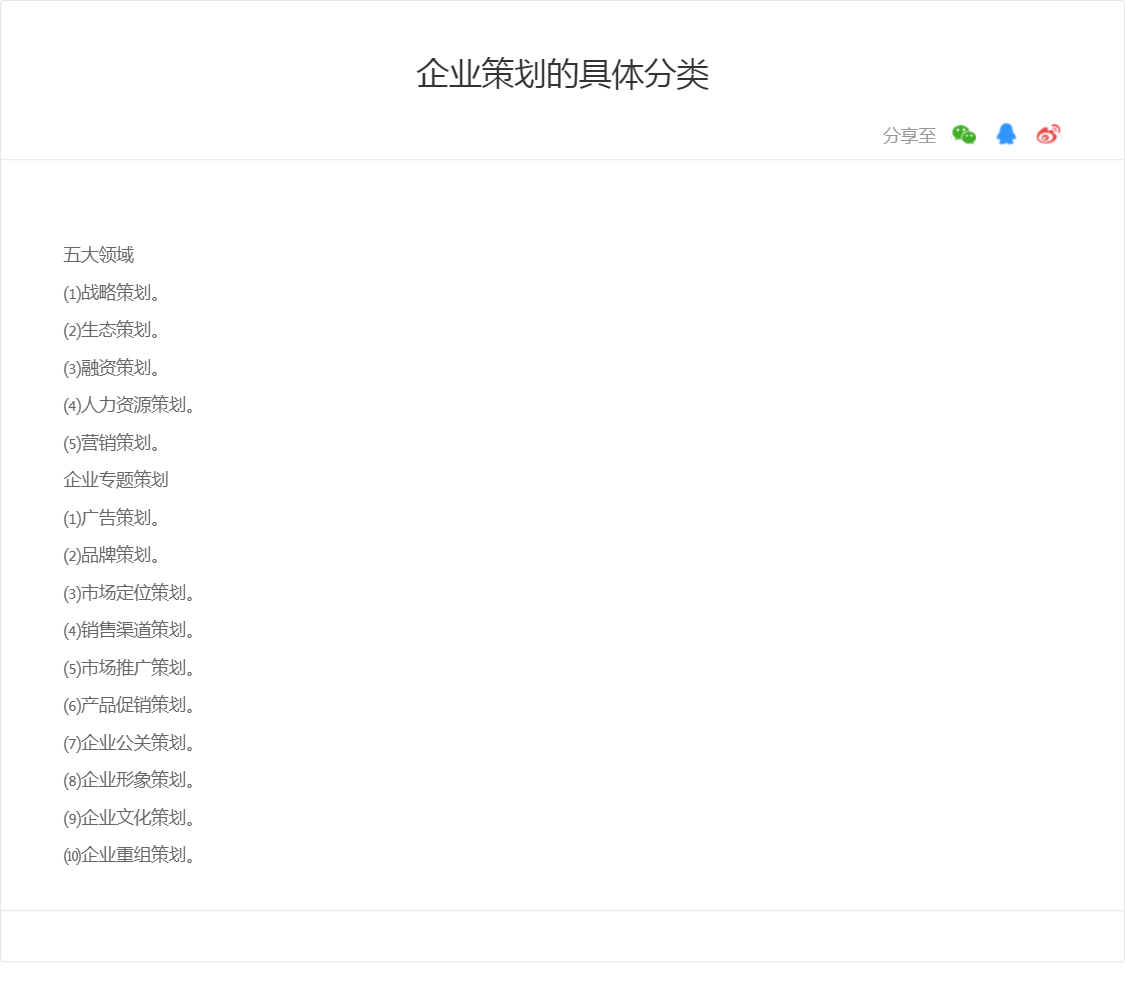Share the article to WeChat

click(964, 135)
